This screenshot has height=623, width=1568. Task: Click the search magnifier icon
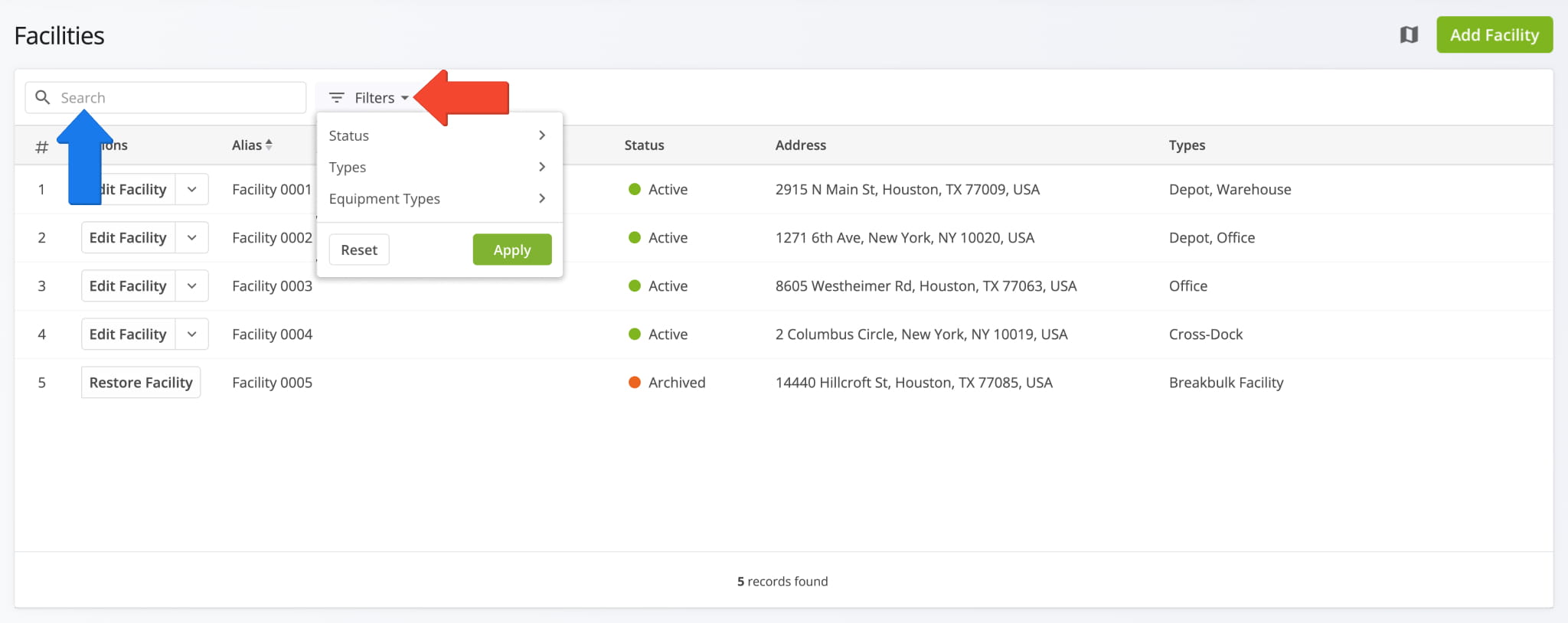(x=43, y=97)
